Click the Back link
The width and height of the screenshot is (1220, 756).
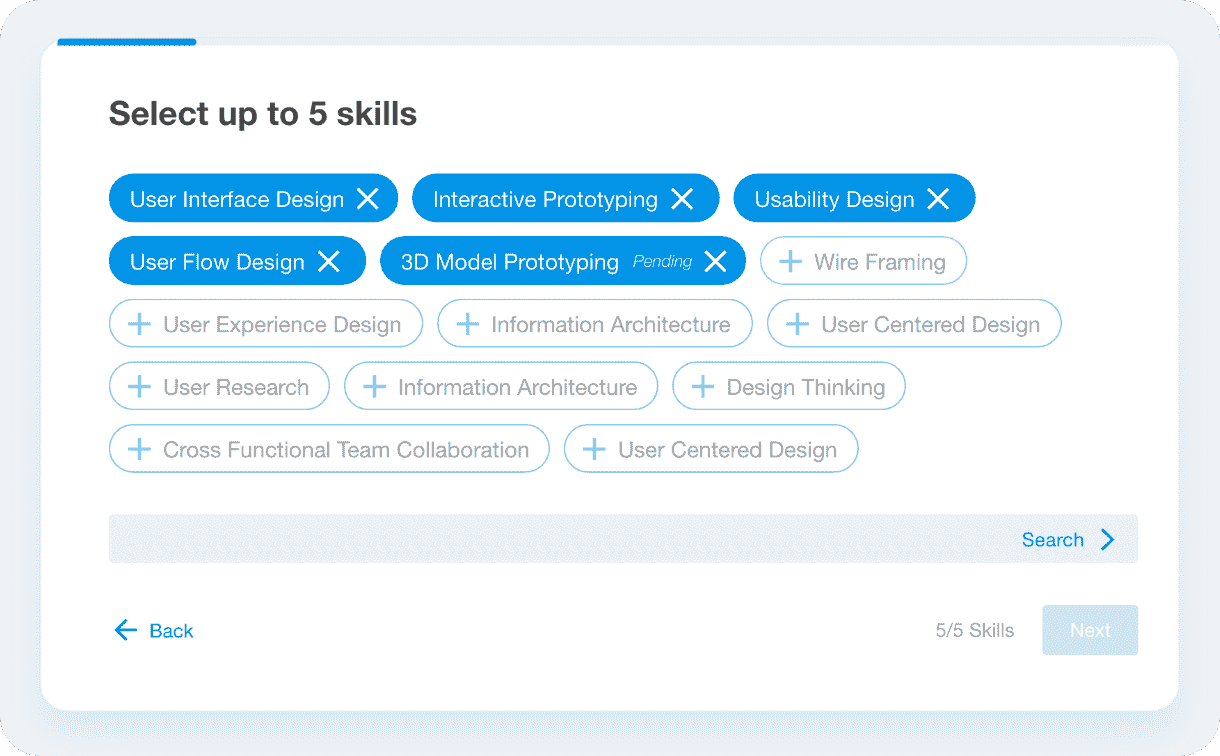click(x=171, y=630)
